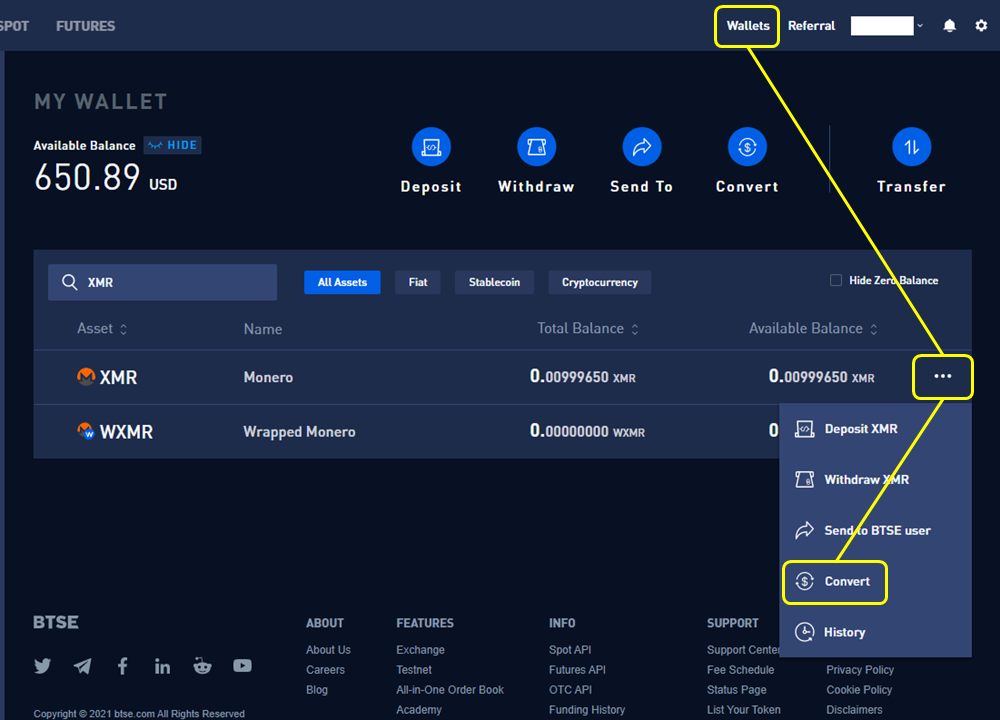Open Cookie Policy footer link
This screenshot has height=720, width=1000.
coord(859,690)
